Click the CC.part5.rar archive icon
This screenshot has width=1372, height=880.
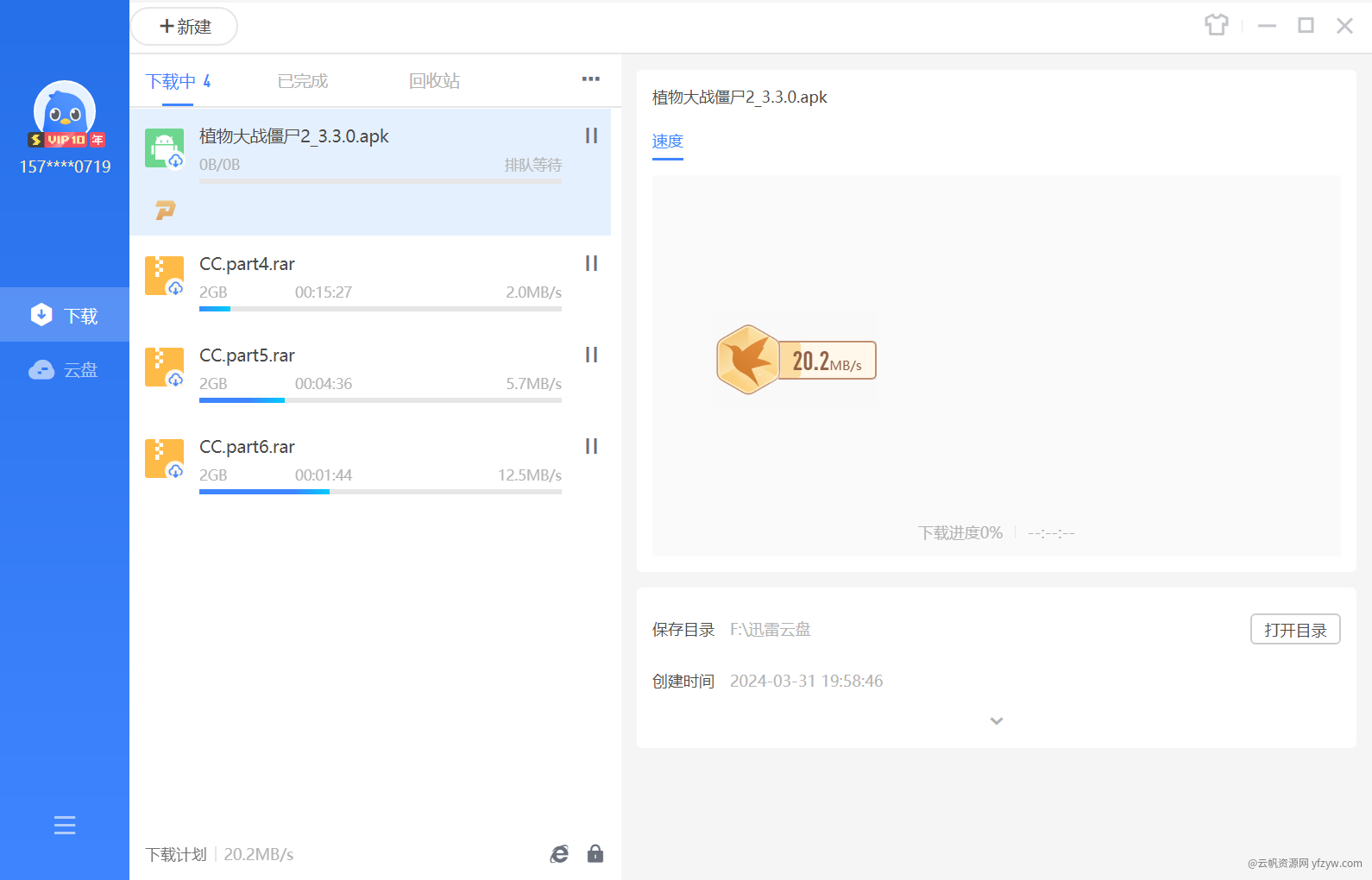(x=164, y=368)
